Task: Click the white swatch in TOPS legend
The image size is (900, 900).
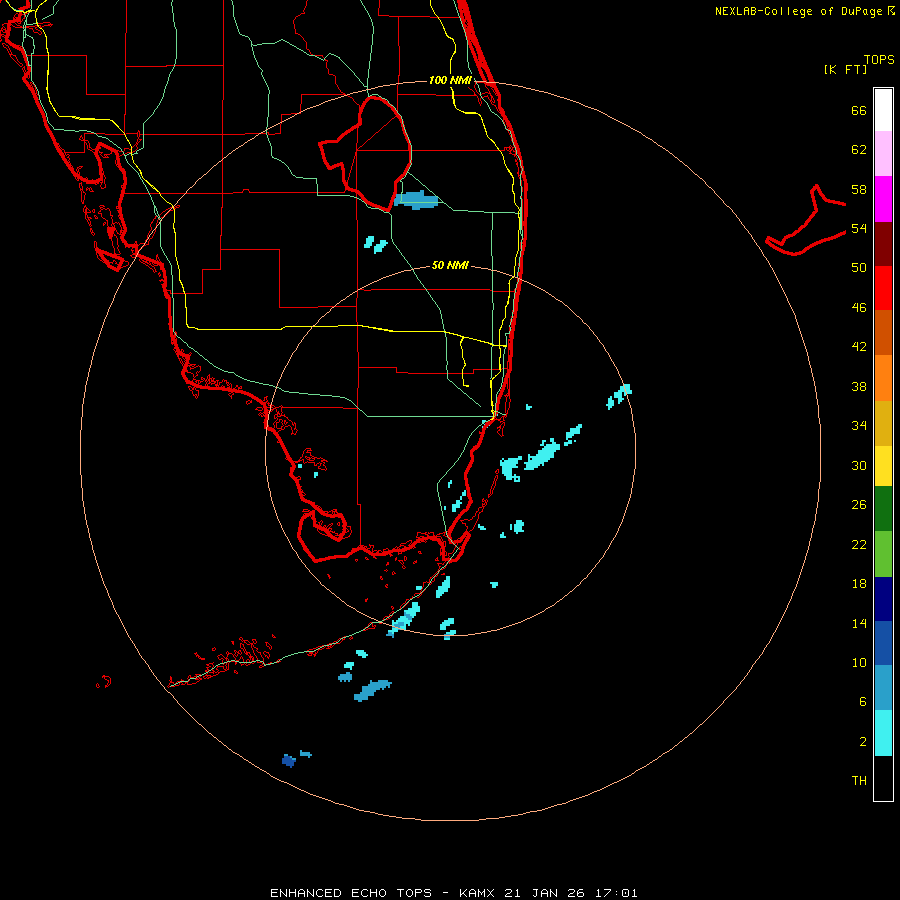Action: 883,110
